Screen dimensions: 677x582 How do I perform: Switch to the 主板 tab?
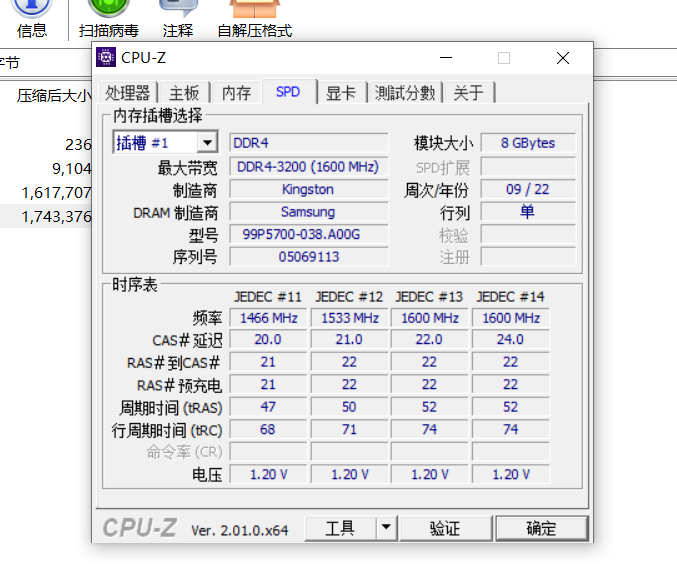point(184,93)
